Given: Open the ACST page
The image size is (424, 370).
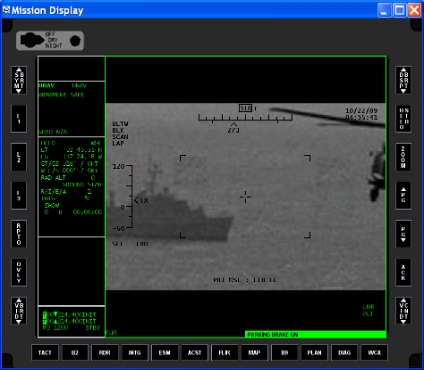Looking at the screenshot, I should [x=195, y=353].
